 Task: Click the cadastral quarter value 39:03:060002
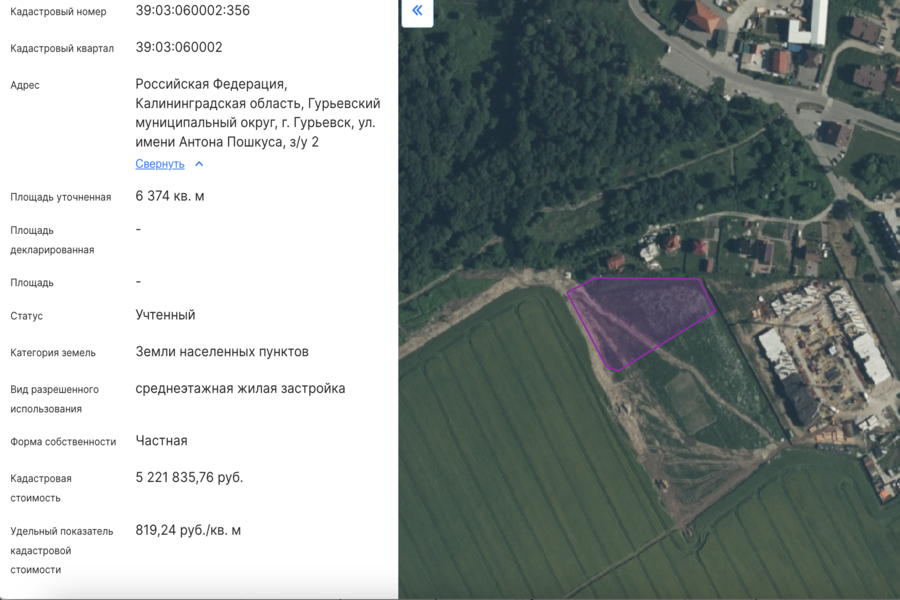179,47
